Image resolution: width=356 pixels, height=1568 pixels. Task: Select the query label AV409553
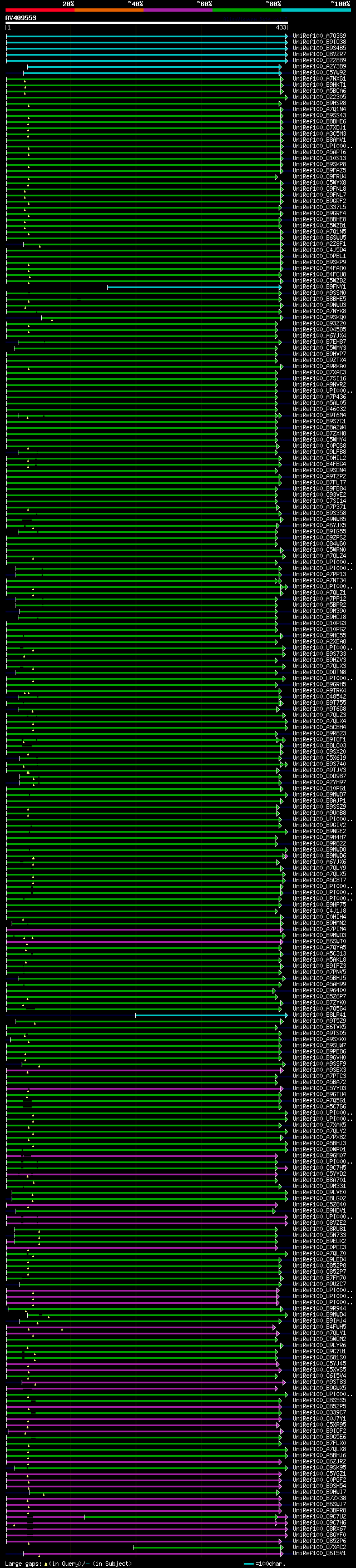[21, 18]
